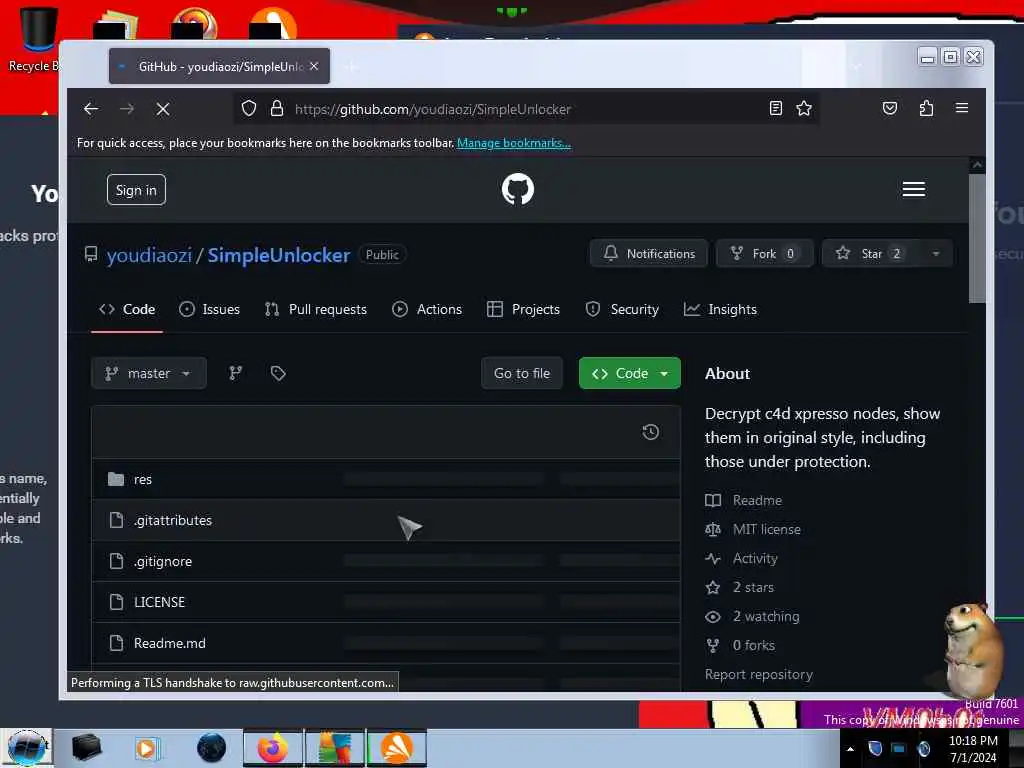The height and width of the screenshot is (768, 1024).
Task: Expand the Star lists dropdown arrow
Action: [936, 253]
